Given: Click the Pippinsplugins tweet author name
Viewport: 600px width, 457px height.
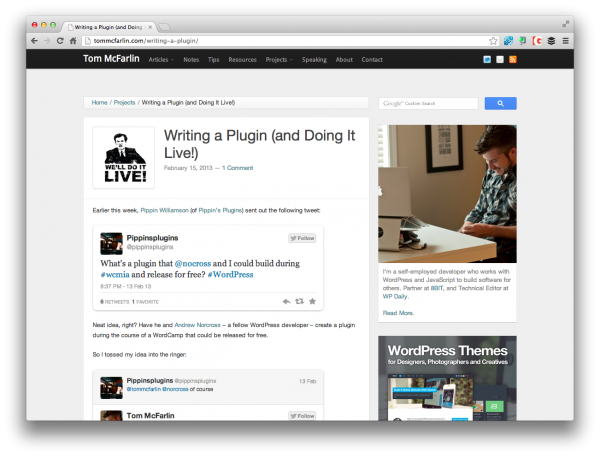Looking at the screenshot, I should 152,238.
